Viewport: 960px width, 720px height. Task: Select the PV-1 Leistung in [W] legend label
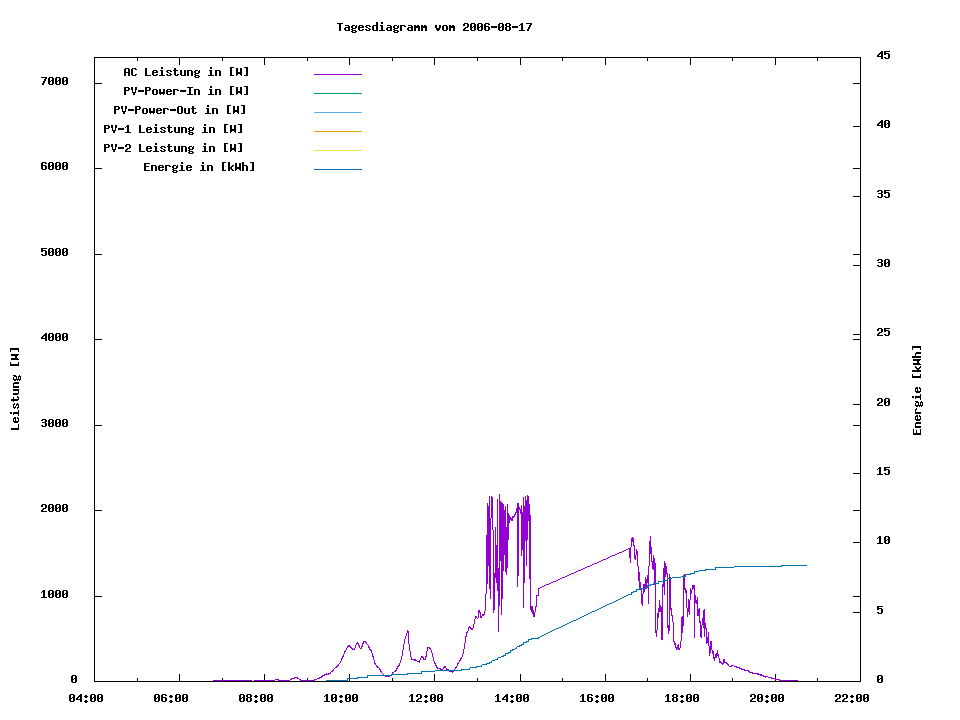point(173,129)
